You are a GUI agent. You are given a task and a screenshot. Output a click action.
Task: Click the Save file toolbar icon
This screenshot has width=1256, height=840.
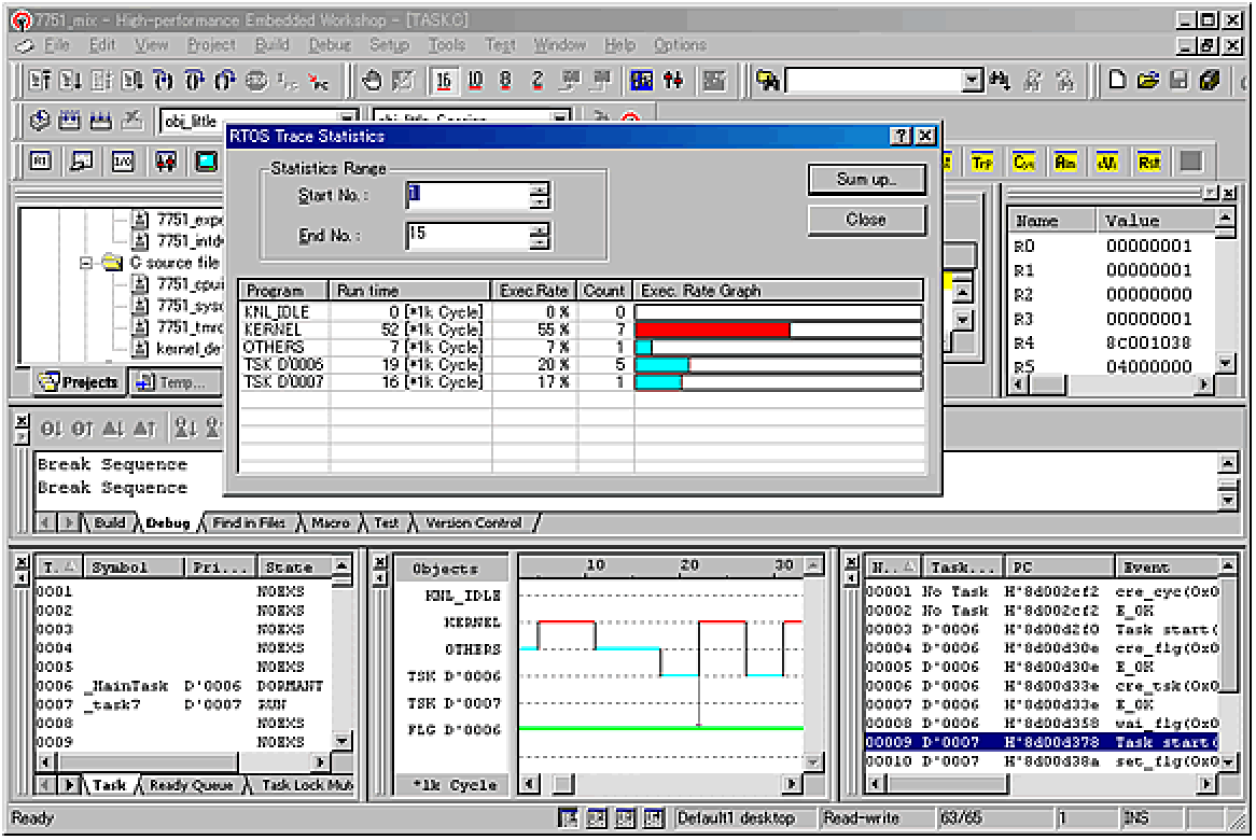[x=1179, y=79]
